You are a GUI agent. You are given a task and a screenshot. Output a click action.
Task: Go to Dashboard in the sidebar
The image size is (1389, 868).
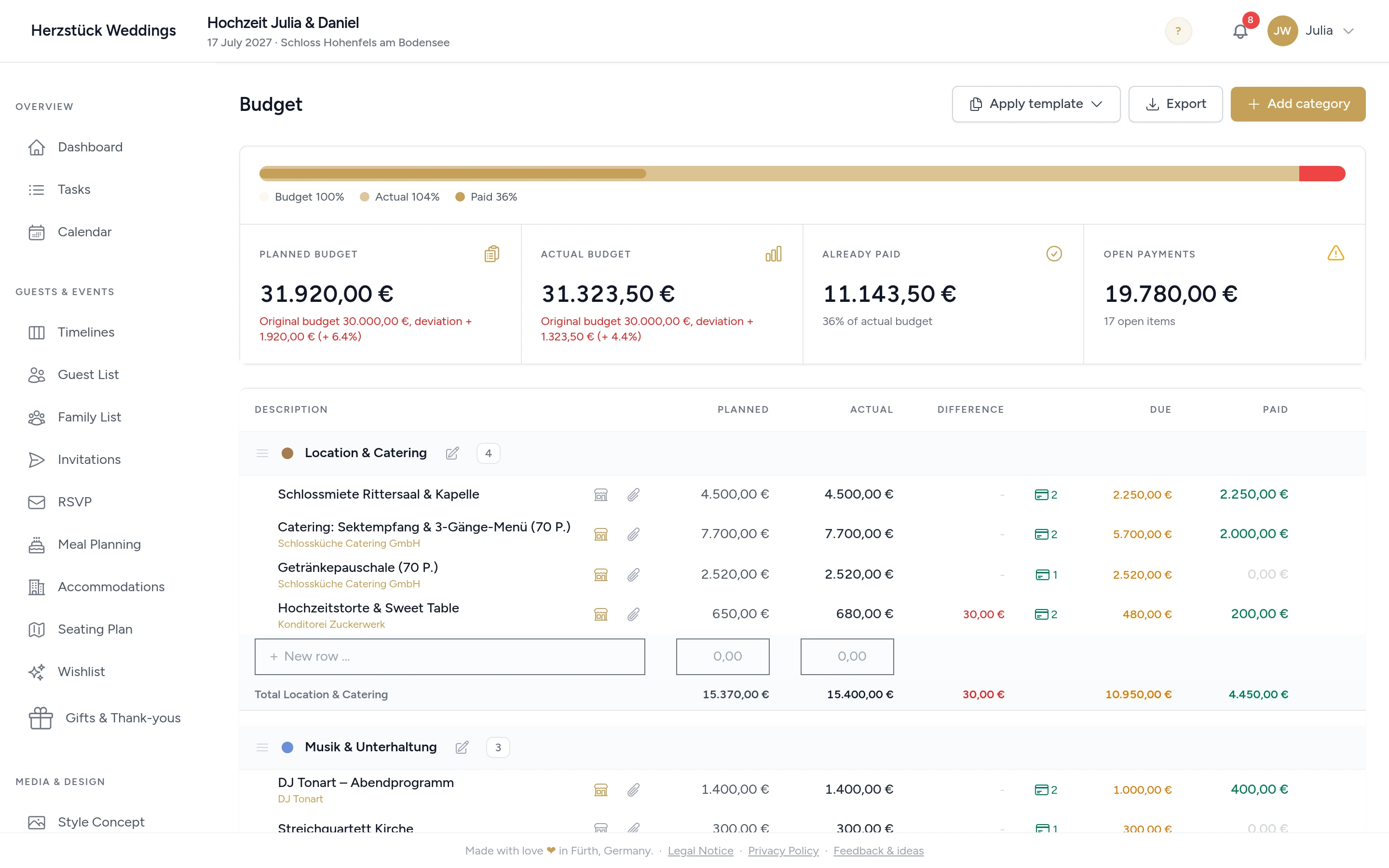point(90,147)
